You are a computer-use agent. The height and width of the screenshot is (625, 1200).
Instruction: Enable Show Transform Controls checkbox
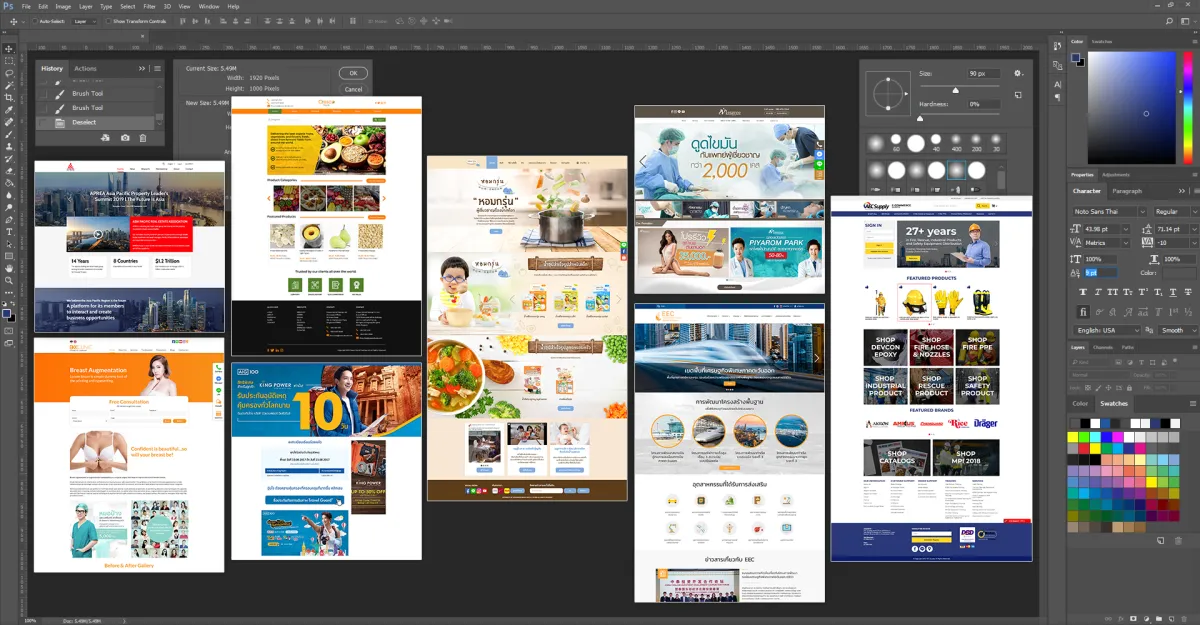coord(107,20)
